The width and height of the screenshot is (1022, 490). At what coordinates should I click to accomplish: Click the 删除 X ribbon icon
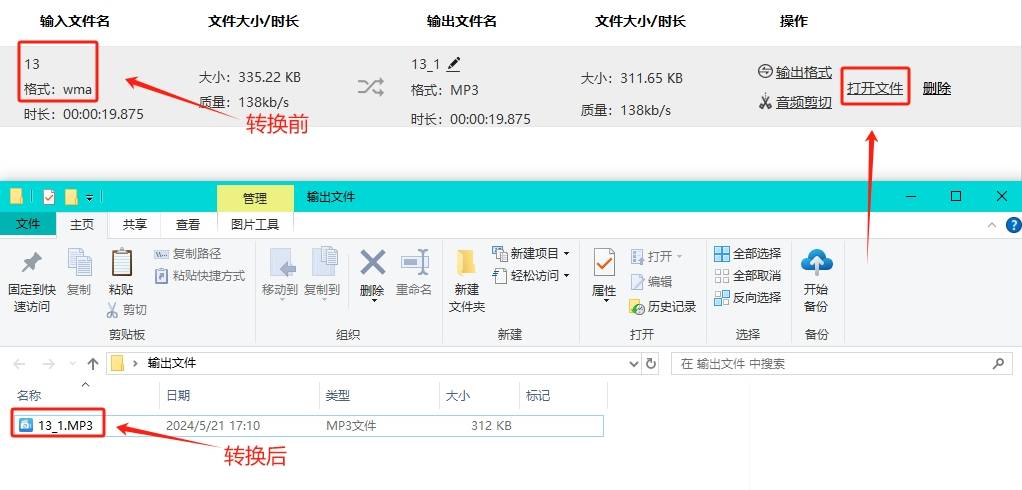point(372,263)
